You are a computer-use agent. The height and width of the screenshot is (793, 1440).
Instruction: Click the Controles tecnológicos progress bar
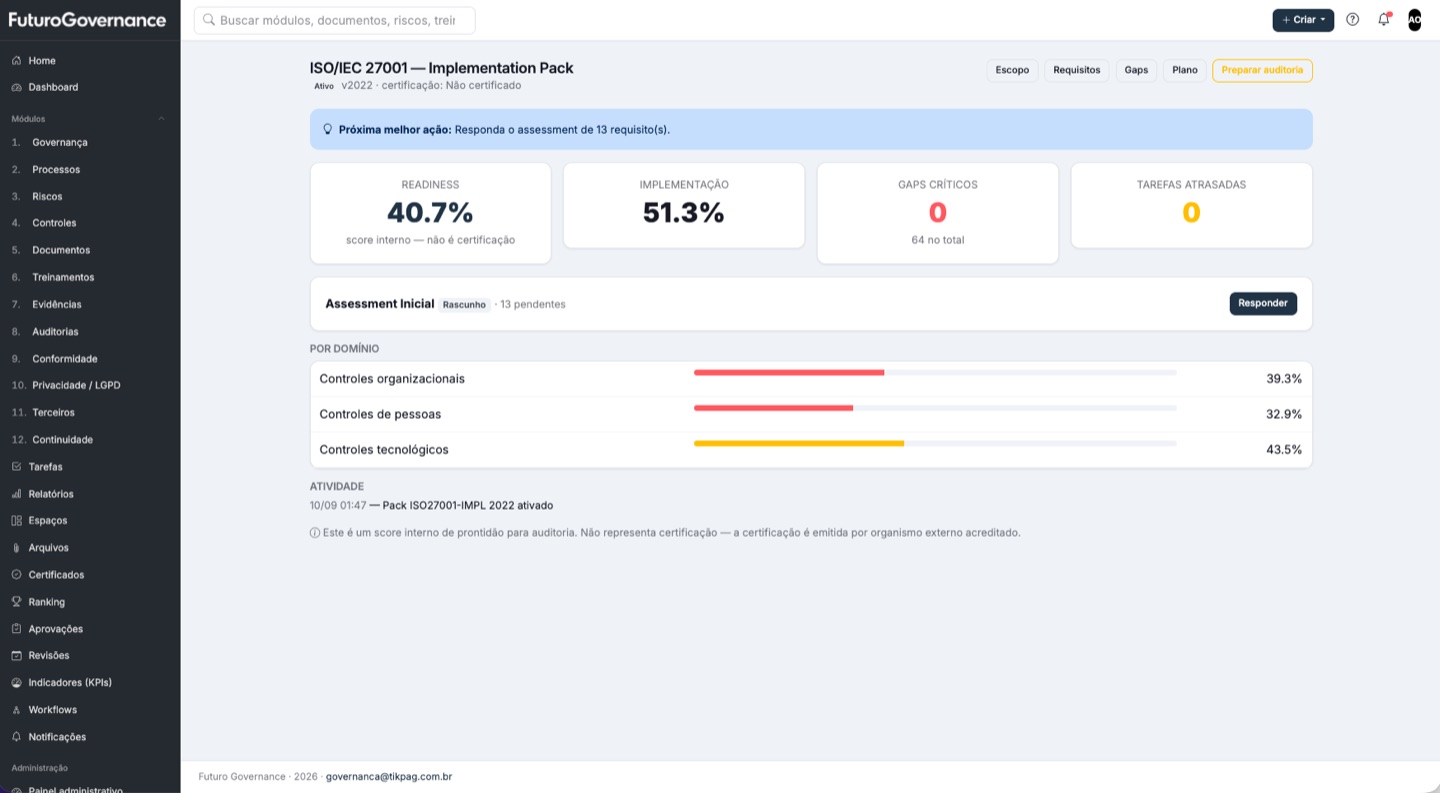pos(935,443)
